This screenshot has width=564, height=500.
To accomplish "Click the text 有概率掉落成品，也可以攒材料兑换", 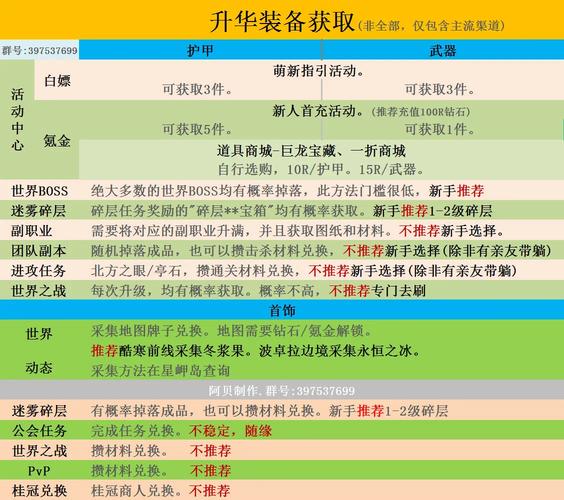I will [203, 410].
